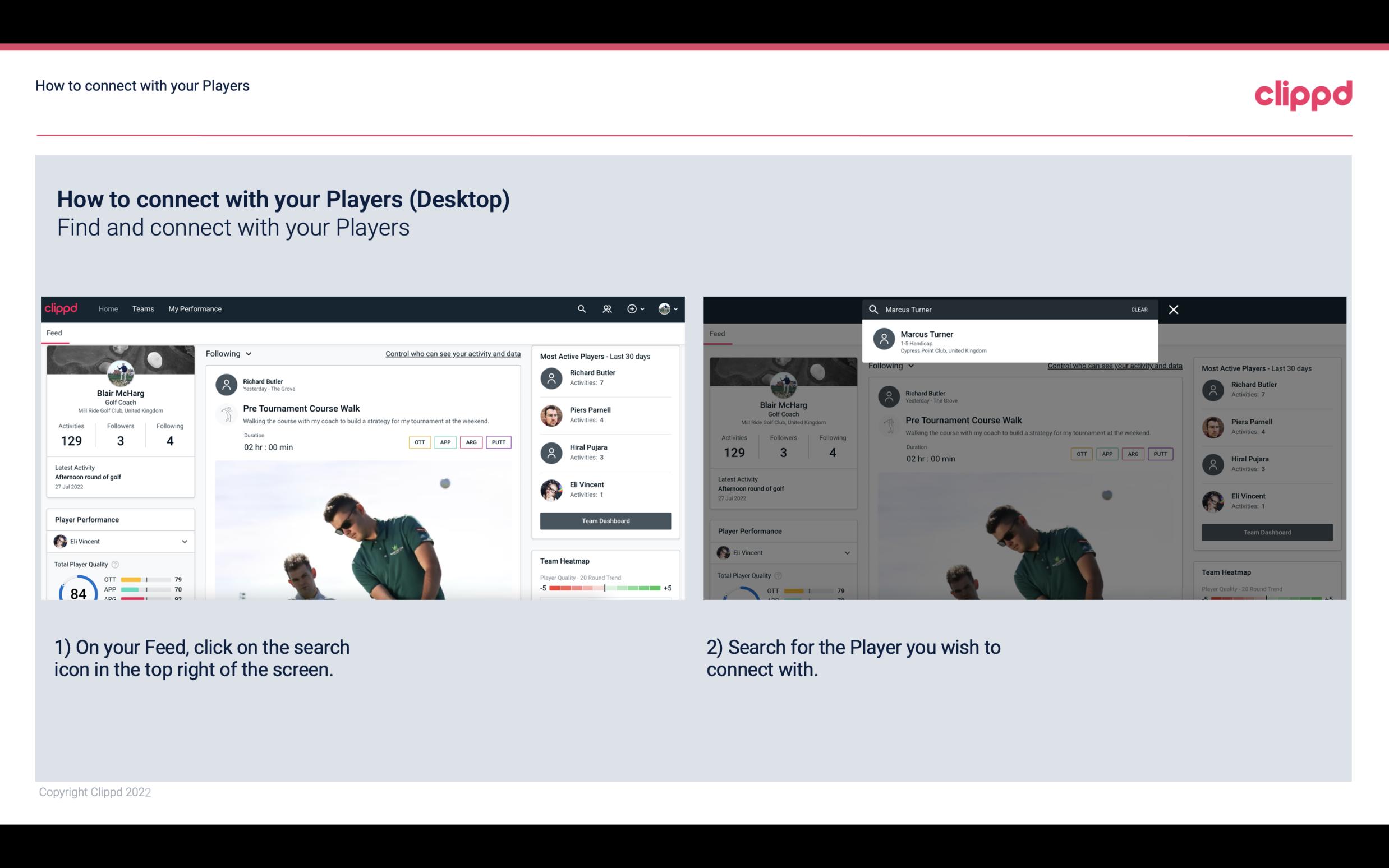
Task: Click the Teams navigation icon
Action: click(142, 308)
